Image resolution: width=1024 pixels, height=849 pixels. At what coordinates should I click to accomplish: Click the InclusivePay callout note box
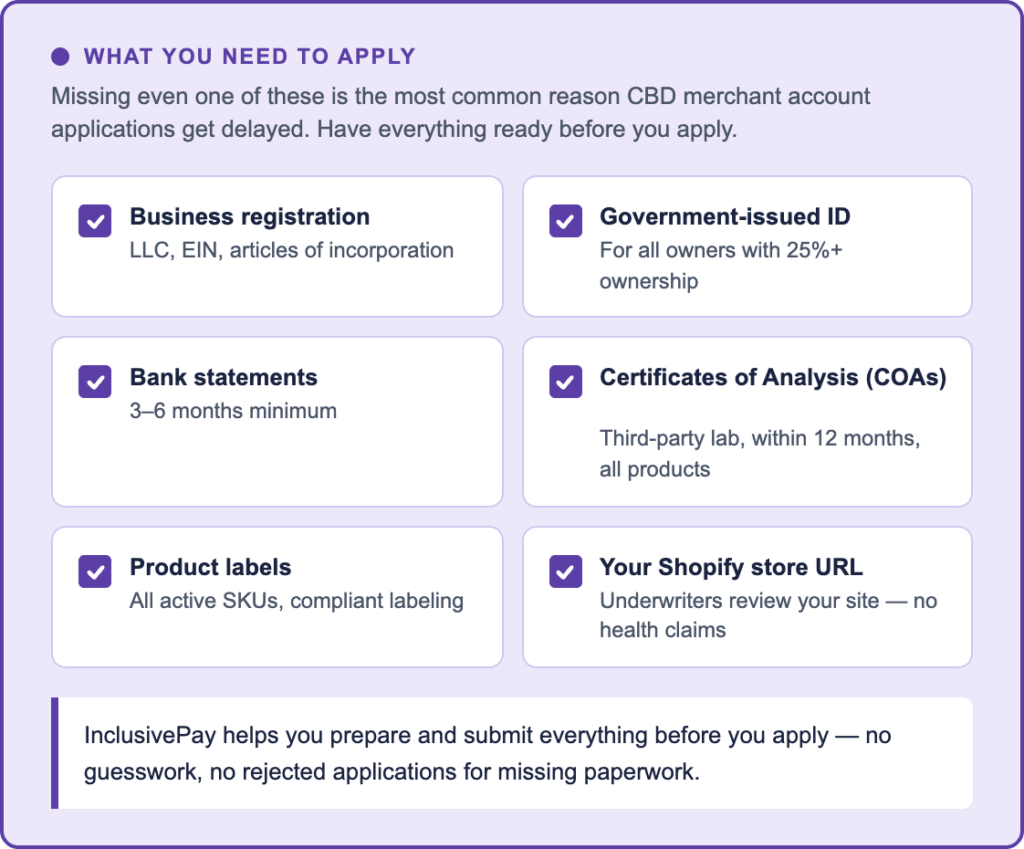pyautogui.click(x=512, y=753)
